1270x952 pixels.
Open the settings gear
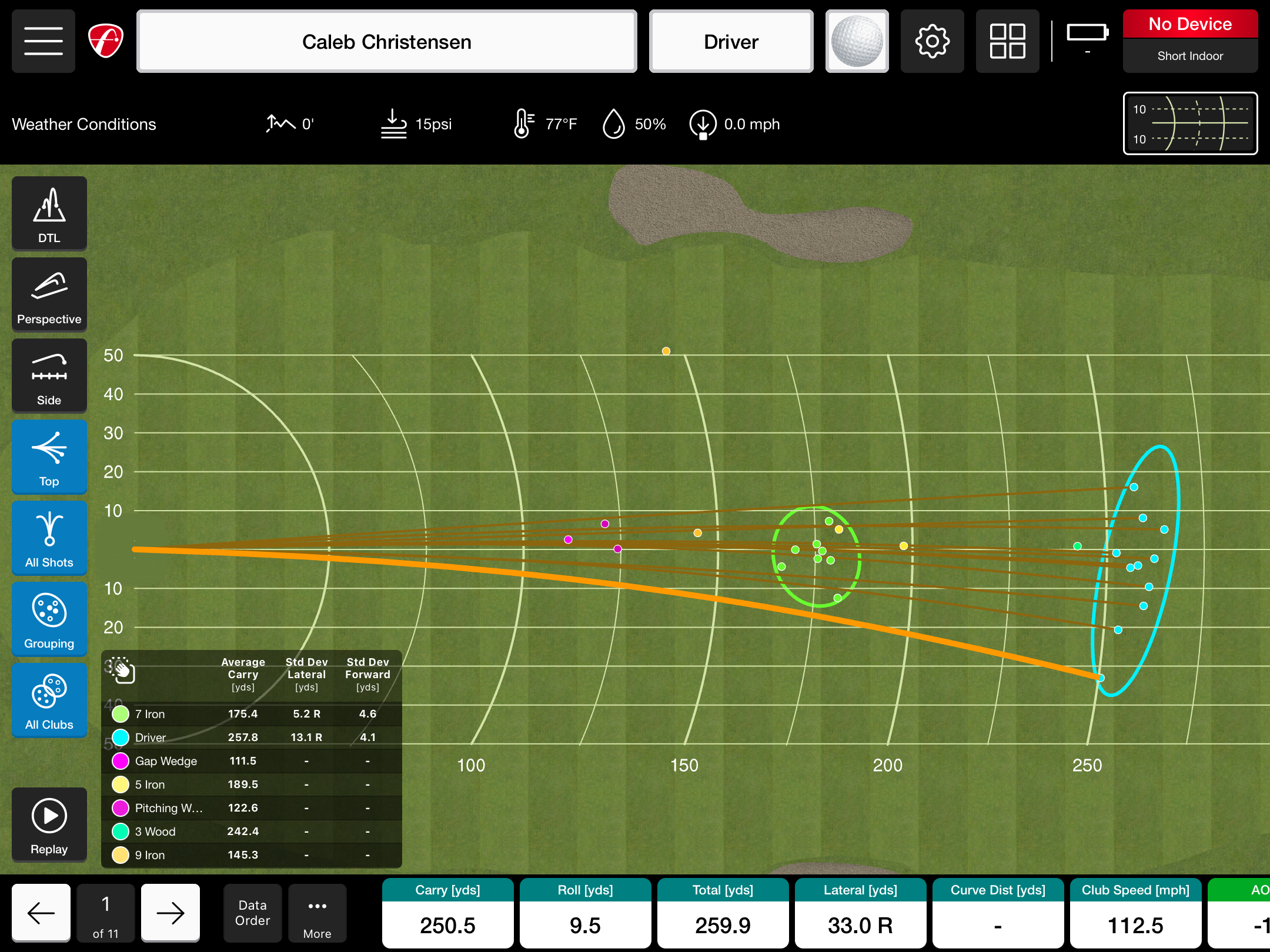932,41
